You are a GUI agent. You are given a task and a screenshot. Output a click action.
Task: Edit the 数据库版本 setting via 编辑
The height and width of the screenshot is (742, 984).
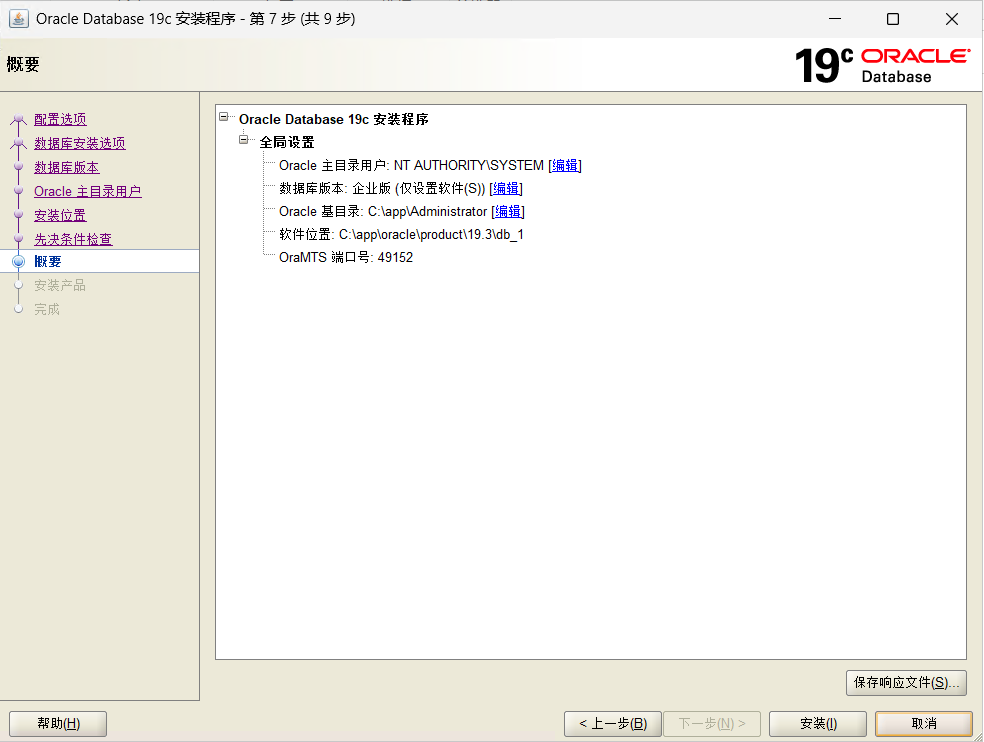tap(506, 188)
